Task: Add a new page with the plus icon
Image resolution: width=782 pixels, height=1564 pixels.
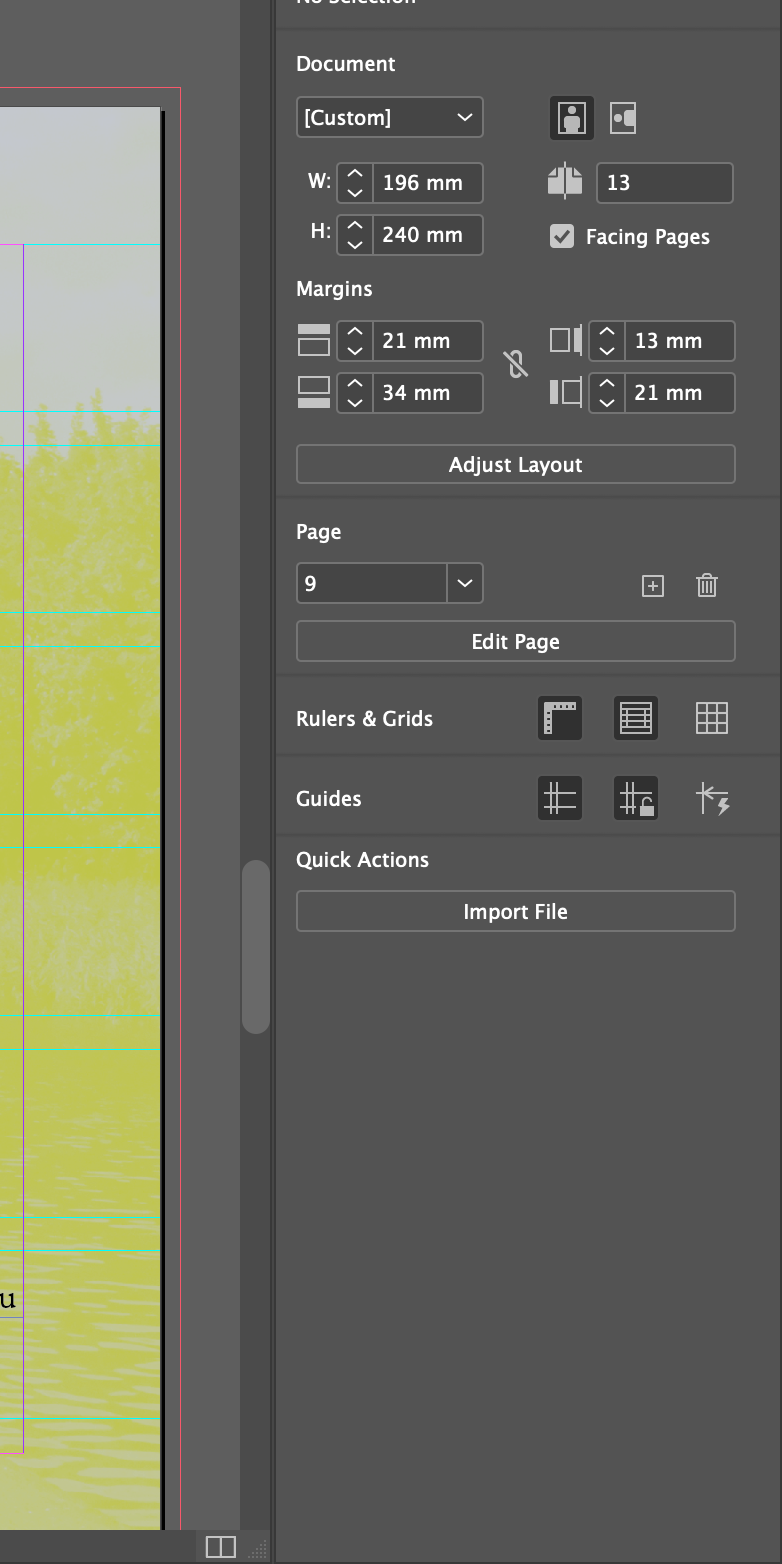Action: 653,585
